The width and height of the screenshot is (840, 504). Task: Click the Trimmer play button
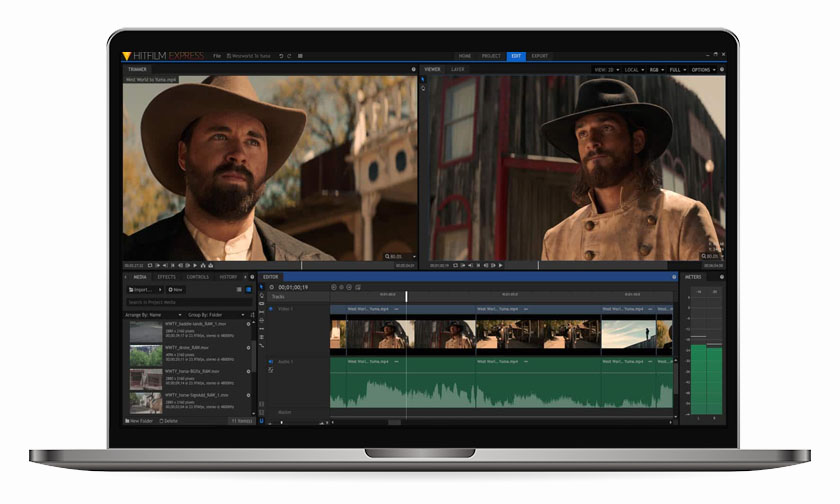point(195,265)
